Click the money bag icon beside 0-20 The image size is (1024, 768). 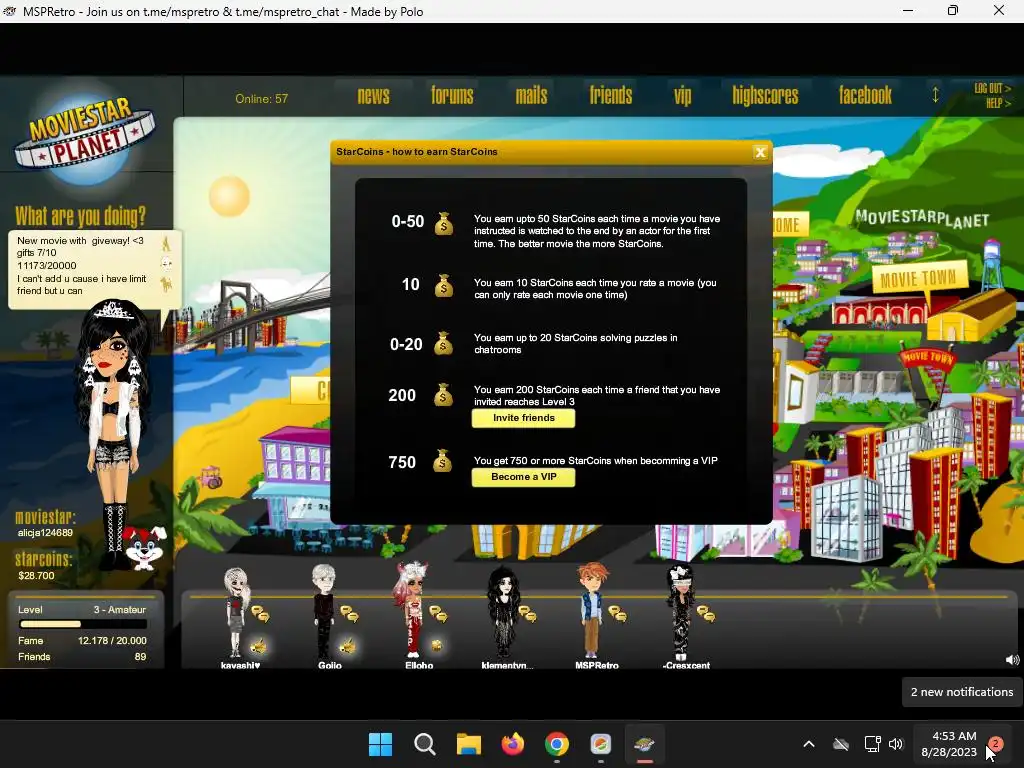point(443,343)
